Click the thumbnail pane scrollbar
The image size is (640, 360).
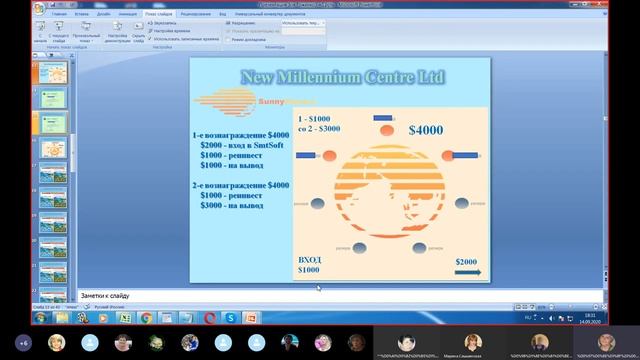point(73,153)
